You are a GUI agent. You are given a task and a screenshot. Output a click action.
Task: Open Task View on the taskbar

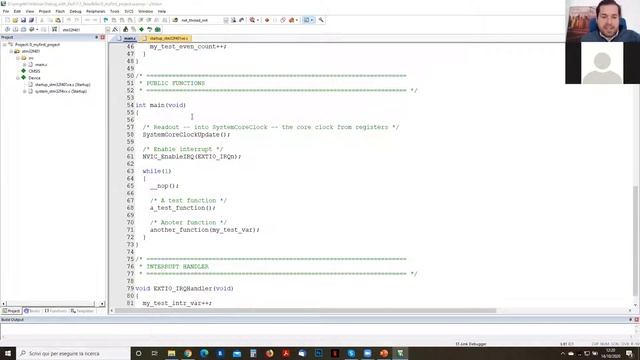(x=155, y=353)
